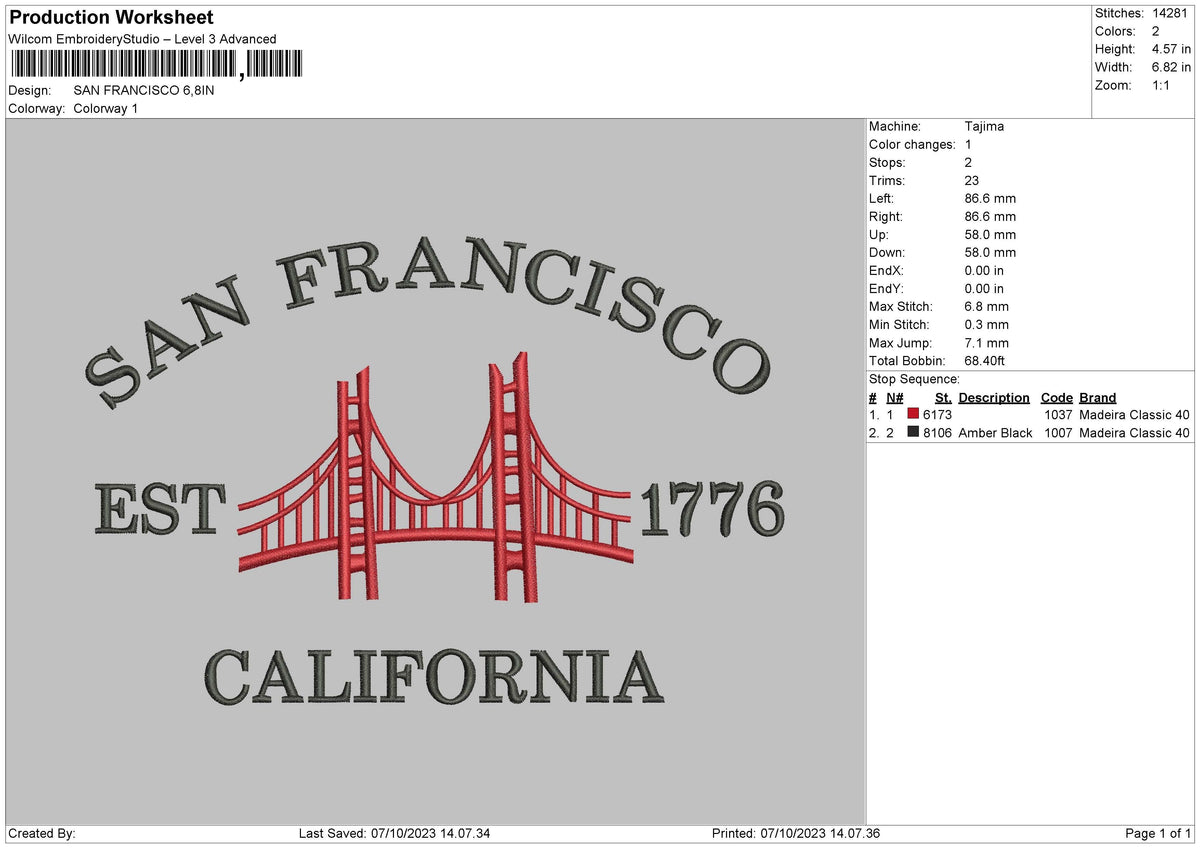This screenshot has width=1200, height=848.
Task: Click the Machine value 'Tajima'
Action: tap(984, 126)
